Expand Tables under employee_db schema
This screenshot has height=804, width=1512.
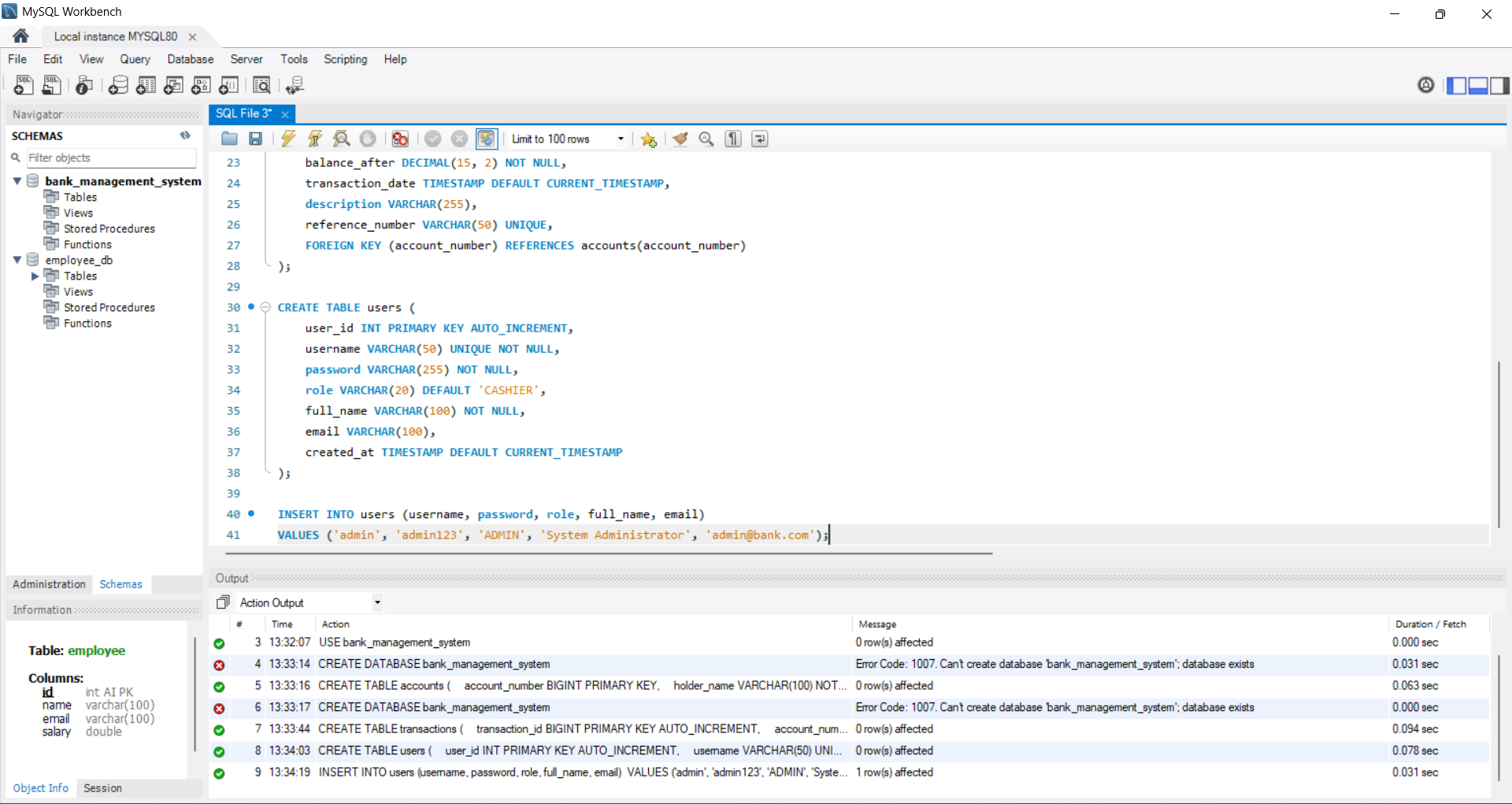point(35,276)
